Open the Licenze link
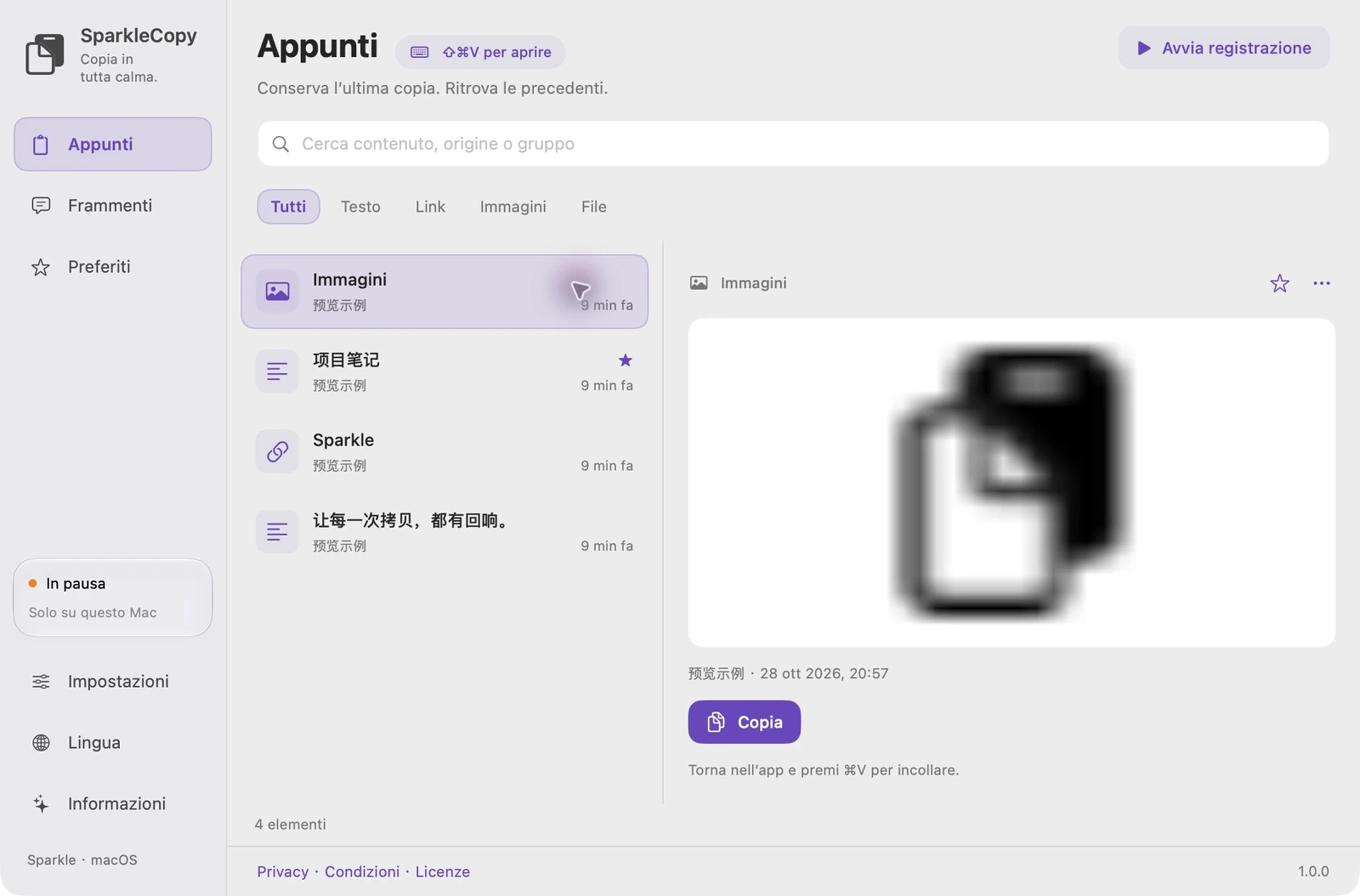This screenshot has width=1360, height=896. 443,871
